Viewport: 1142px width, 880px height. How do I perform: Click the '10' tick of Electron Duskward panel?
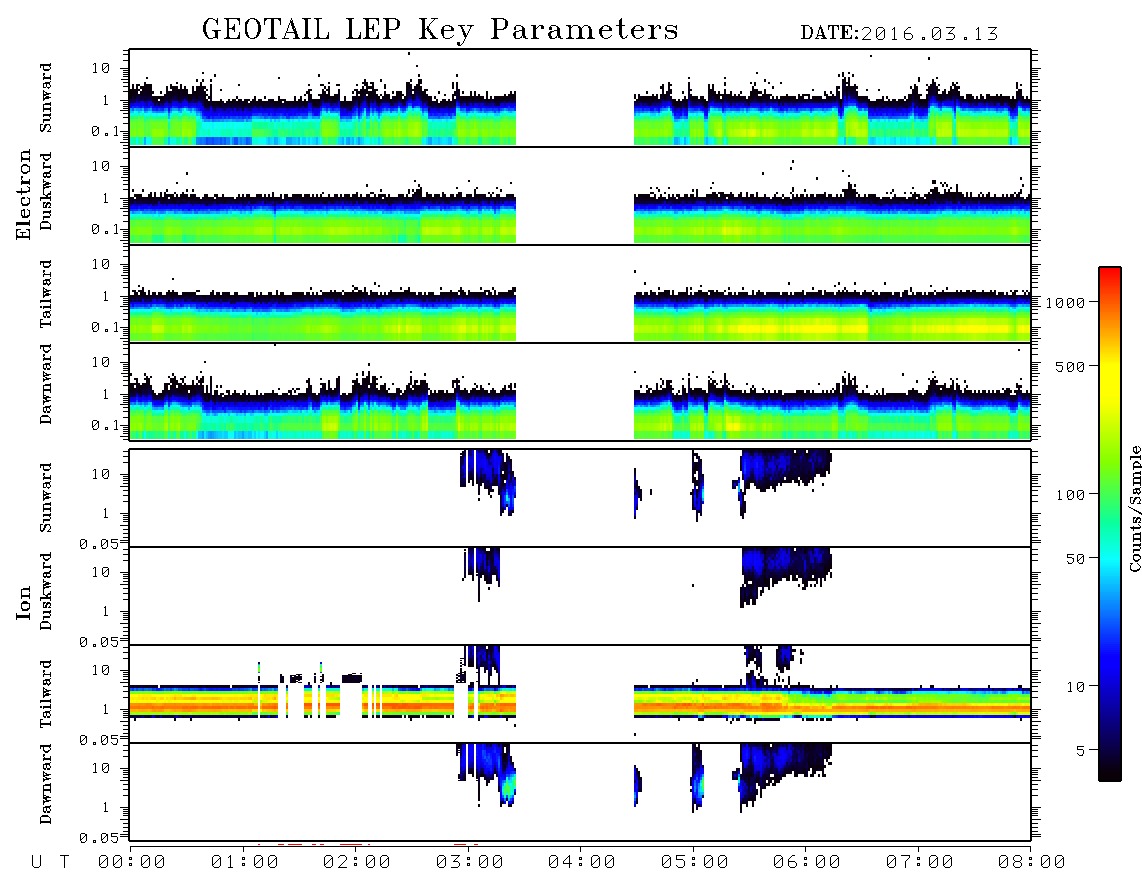click(x=101, y=166)
